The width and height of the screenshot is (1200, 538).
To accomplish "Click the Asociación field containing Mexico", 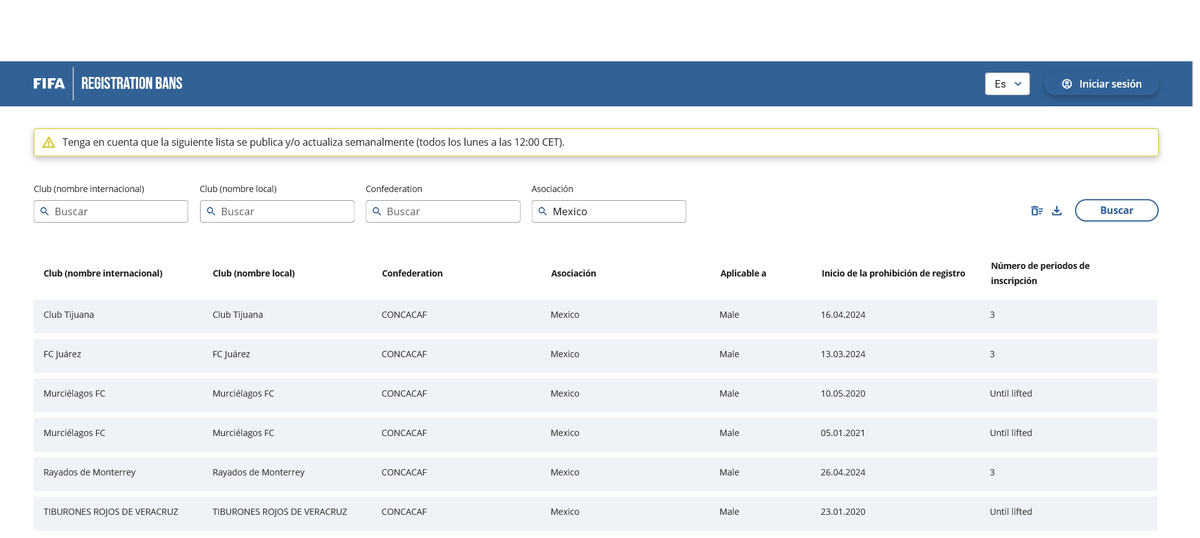I will click(609, 211).
